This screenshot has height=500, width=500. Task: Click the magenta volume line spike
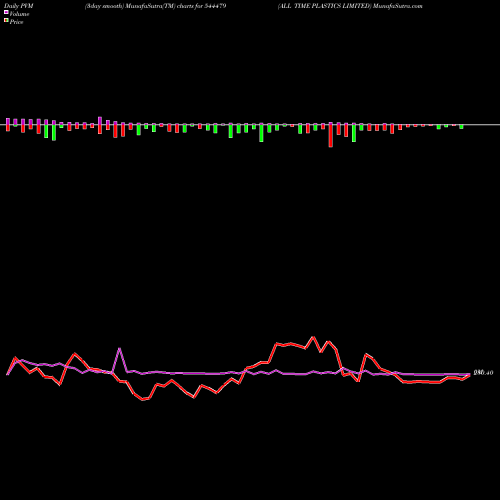click(119, 349)
